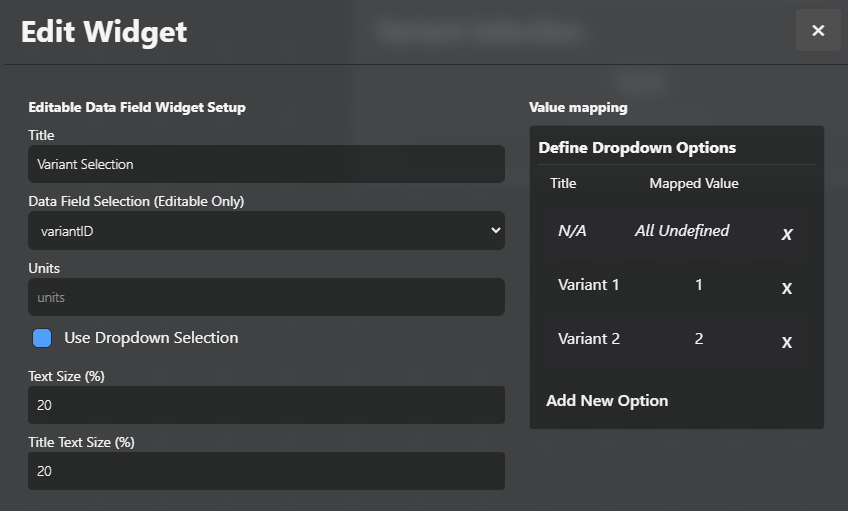Open the Data Field Selection dropdown
848x511 pixels.
click(x=266, y=230)
